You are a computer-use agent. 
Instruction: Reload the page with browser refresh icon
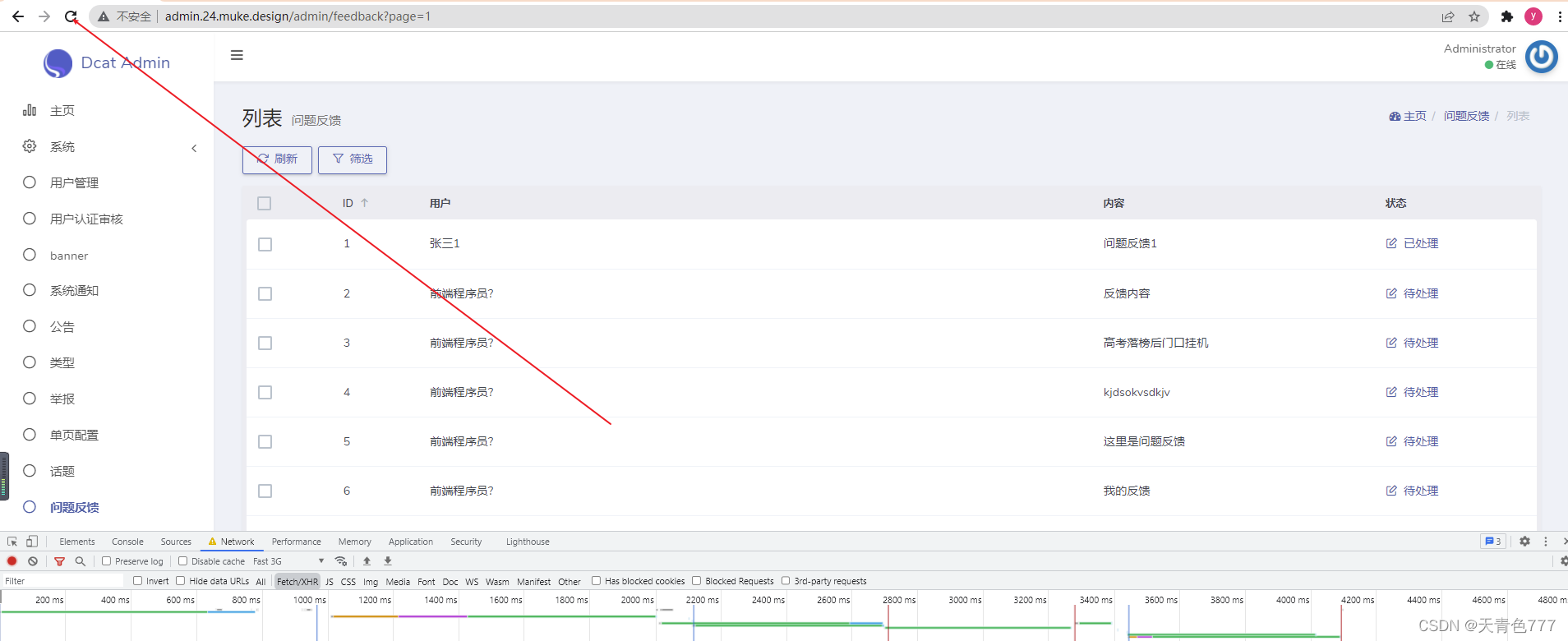[x=71, y=16]
